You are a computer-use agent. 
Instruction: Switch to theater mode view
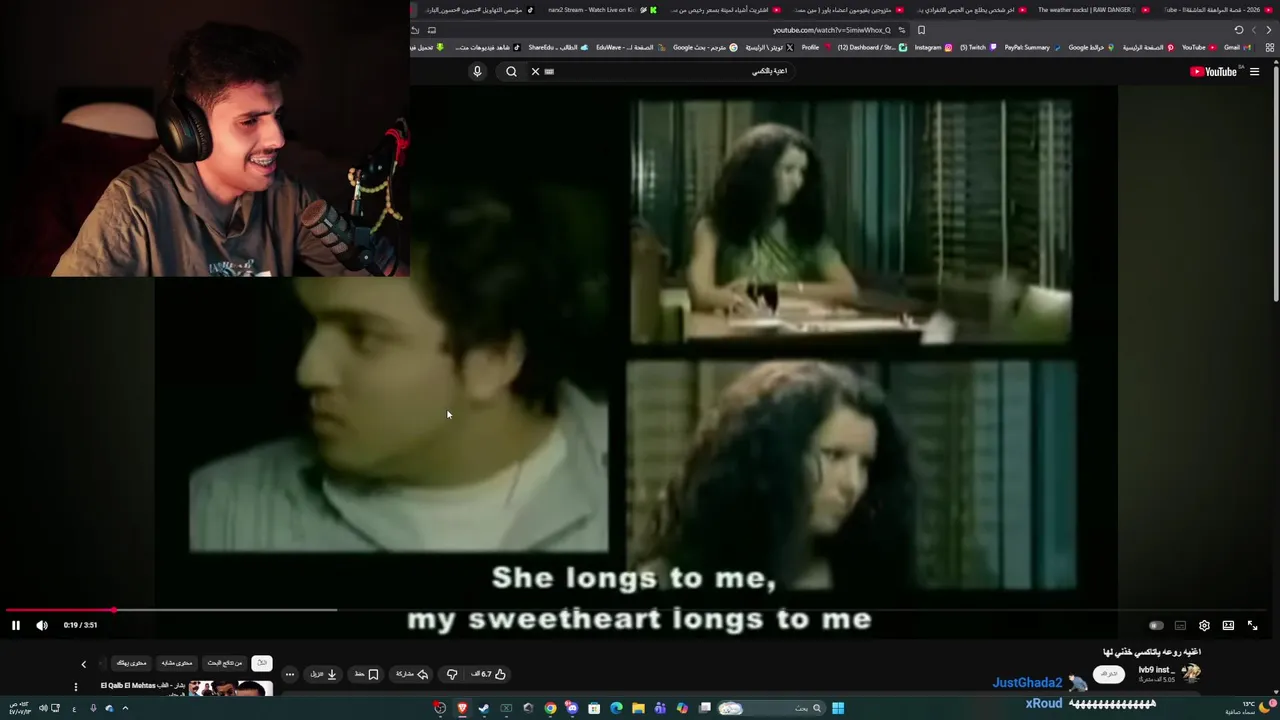(1228, 625)
